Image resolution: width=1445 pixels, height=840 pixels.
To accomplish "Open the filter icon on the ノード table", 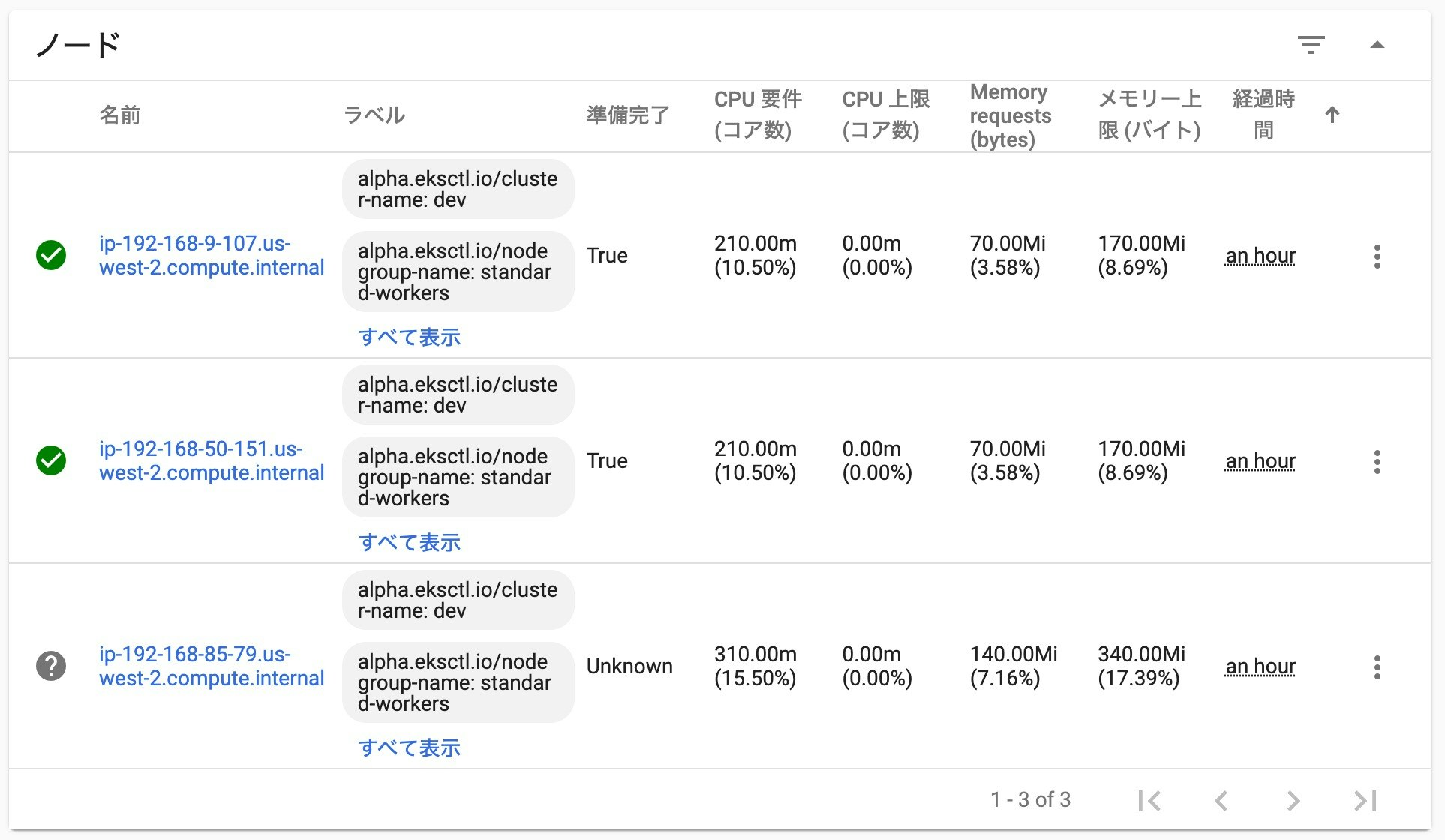I will click(x=1313, y=45).
